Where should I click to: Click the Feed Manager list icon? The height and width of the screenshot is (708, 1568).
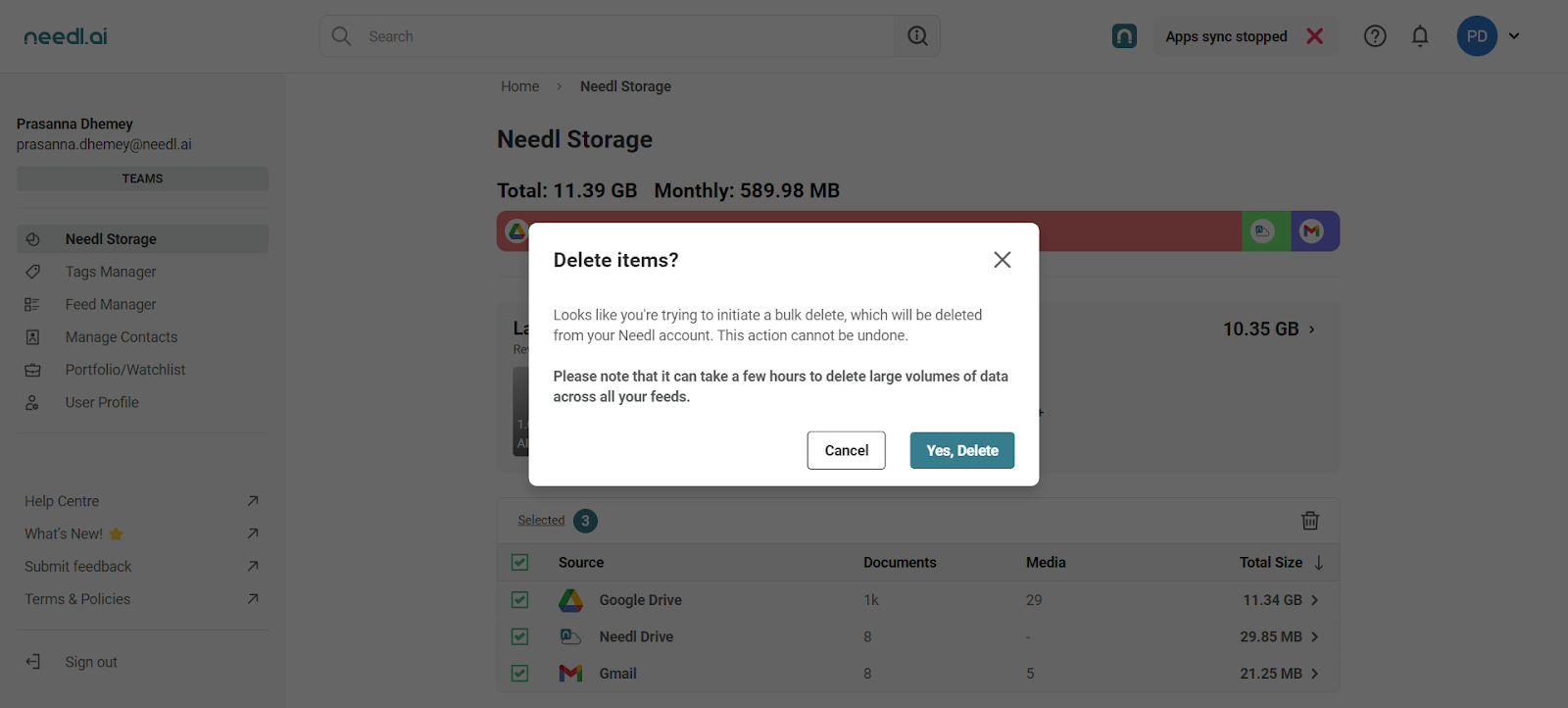[x=32, y=305]
